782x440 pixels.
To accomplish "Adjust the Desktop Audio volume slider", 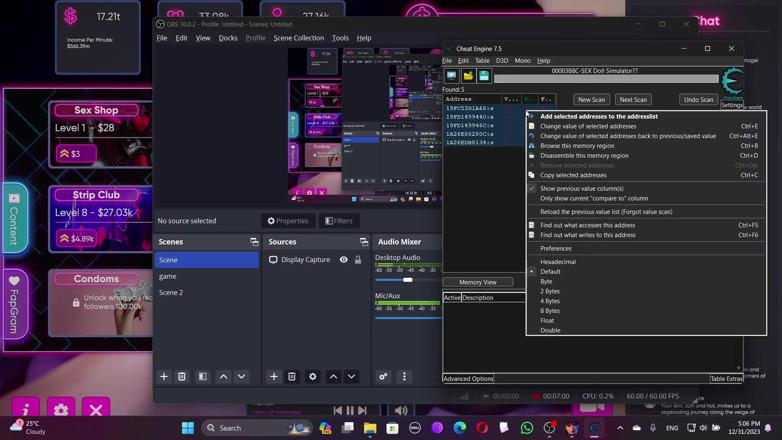I will (407, 280).
